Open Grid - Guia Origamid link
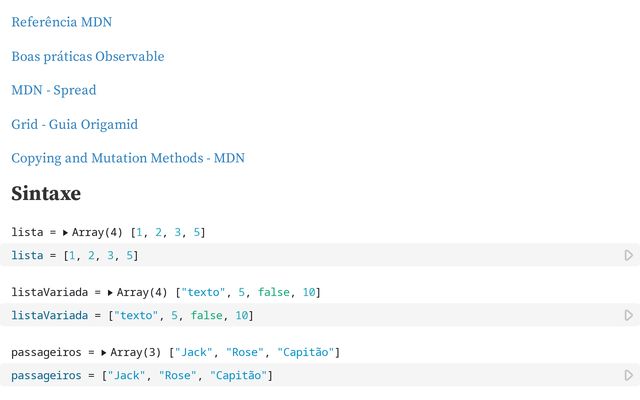 pyautogui.click(x=74, y=124)
